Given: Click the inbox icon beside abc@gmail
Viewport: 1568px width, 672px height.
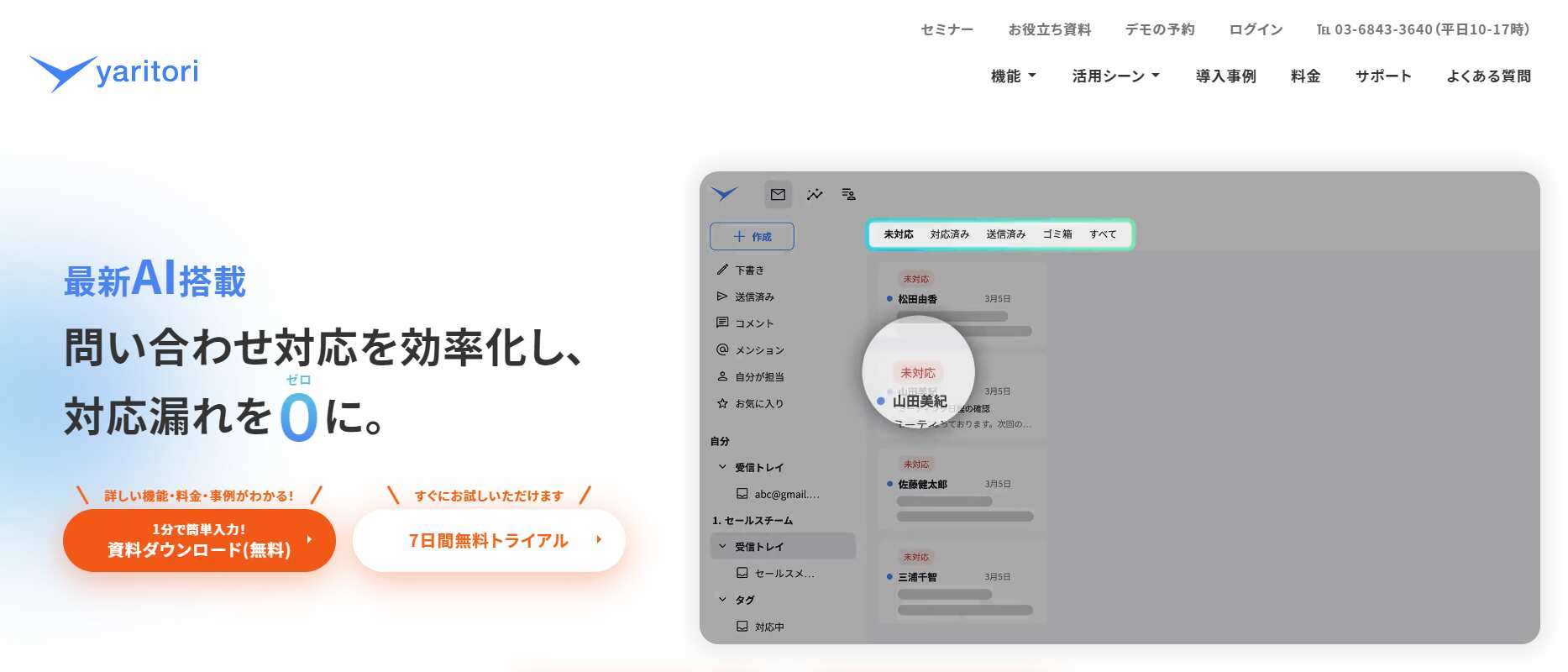Looking at the screenshot, I should (742, 494).
